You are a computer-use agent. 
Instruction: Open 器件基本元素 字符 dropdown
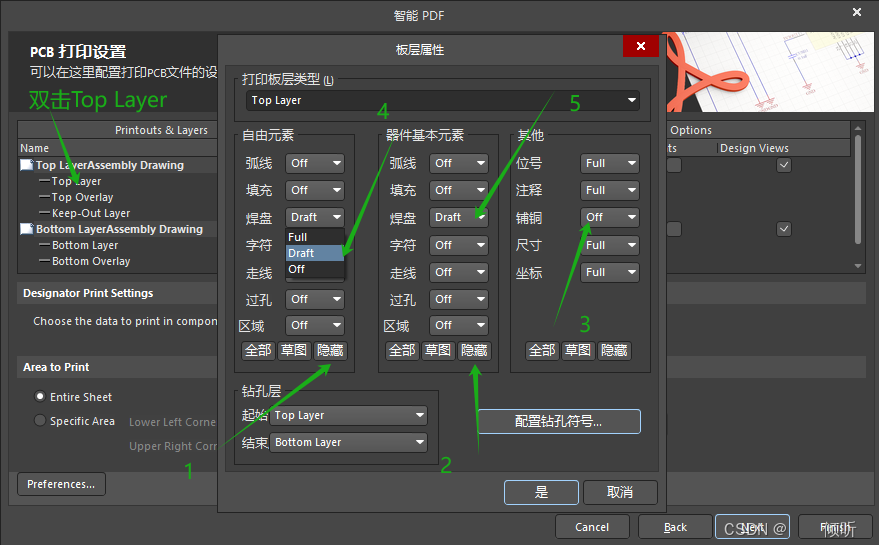coord(459,245)
